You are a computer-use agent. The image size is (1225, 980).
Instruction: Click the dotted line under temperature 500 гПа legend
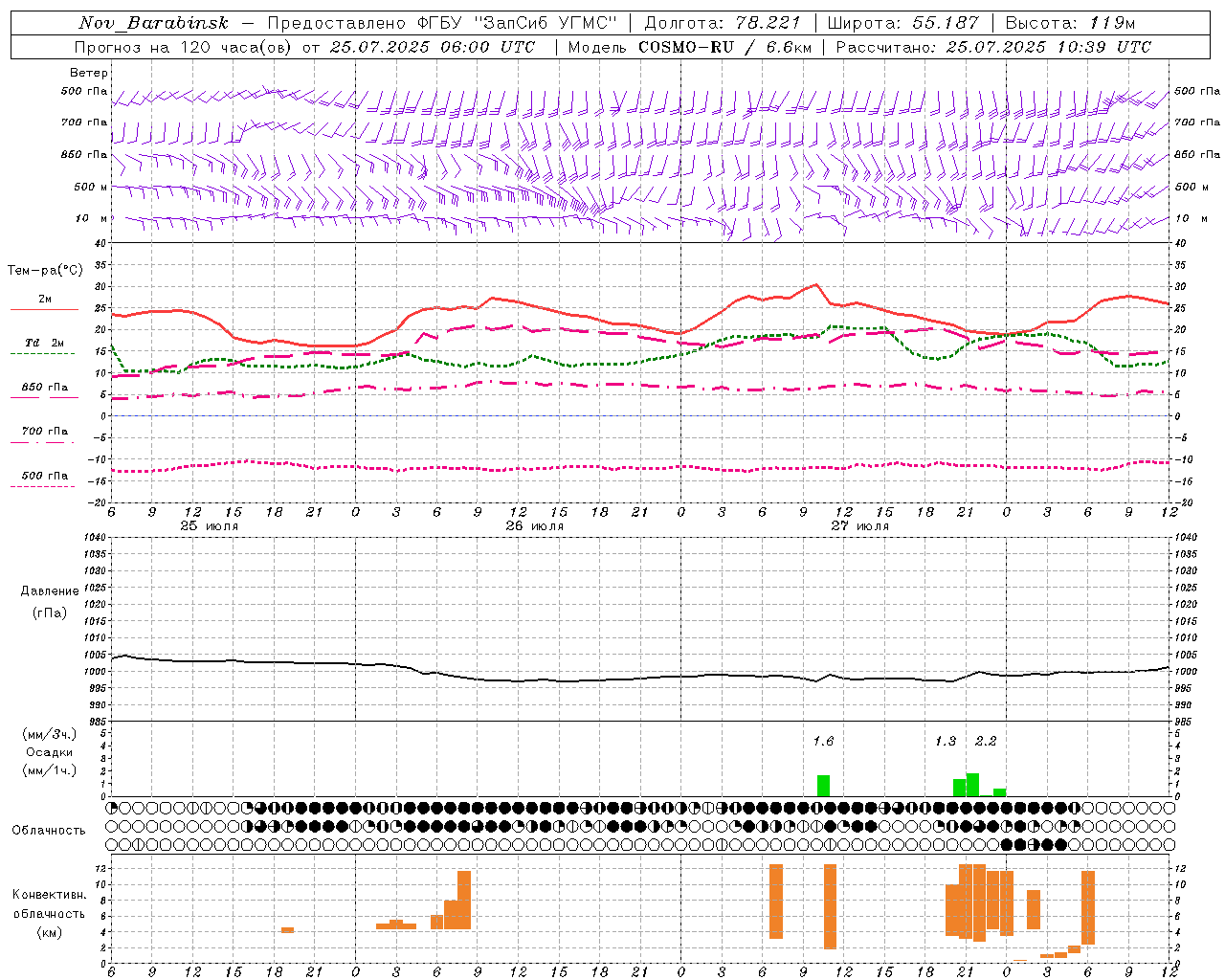tap(42, 486)
